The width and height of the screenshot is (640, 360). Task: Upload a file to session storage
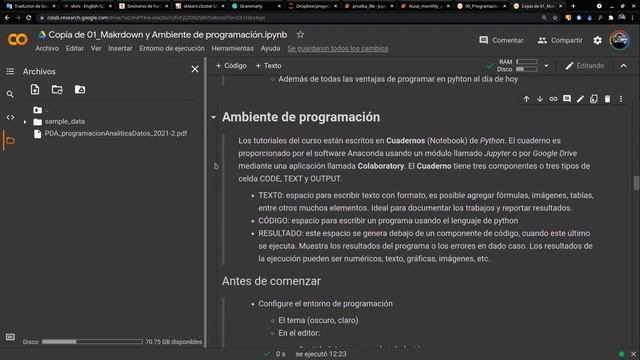35,89
